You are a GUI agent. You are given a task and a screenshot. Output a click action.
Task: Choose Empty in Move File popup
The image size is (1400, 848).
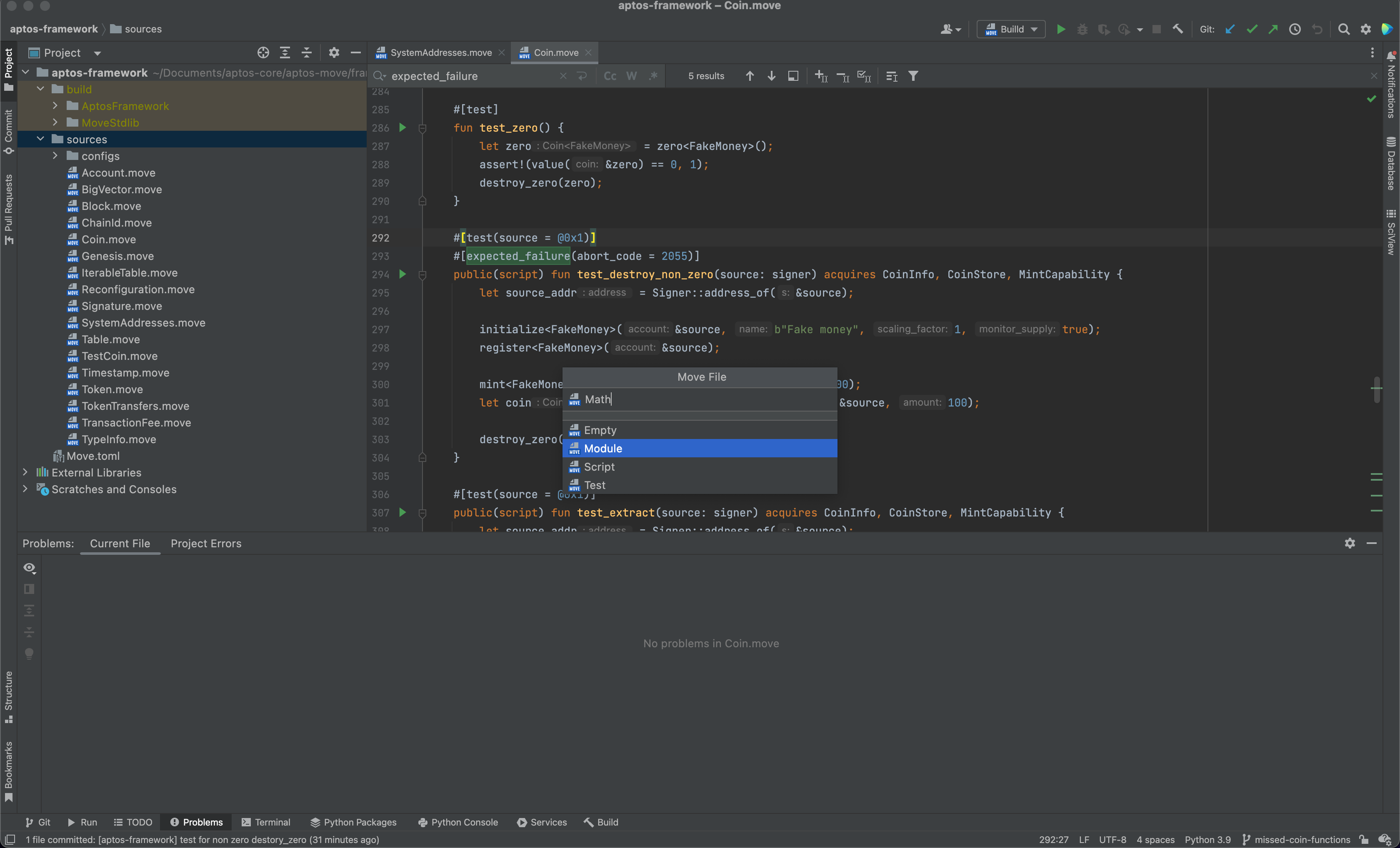[700, 430]
